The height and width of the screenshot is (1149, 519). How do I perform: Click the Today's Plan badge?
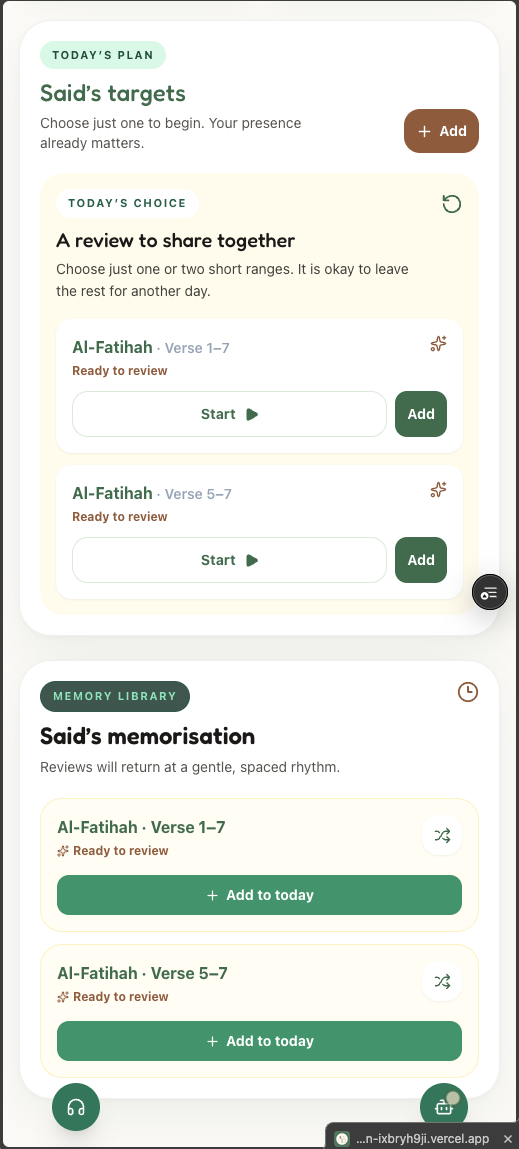[103, 55]
